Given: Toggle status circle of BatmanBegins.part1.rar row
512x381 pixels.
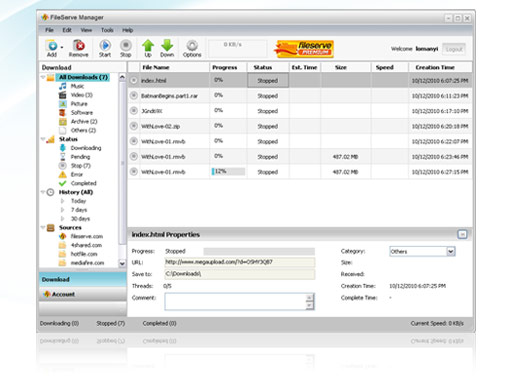Looking at the screenshot, I should pyautogui.click(x=134, y=96).
